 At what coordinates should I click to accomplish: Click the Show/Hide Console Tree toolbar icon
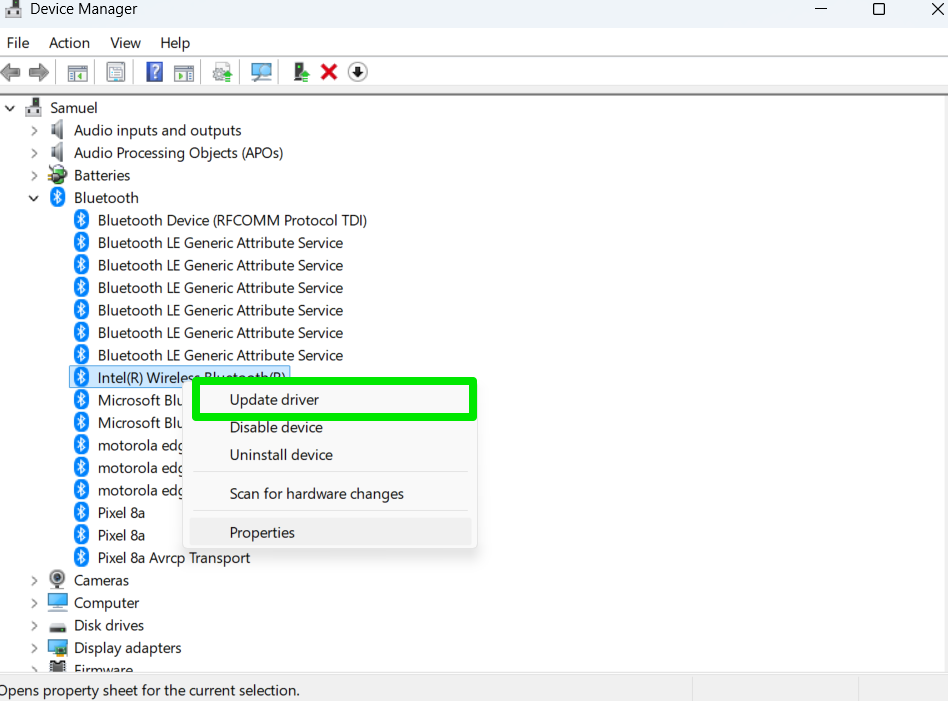77,73
